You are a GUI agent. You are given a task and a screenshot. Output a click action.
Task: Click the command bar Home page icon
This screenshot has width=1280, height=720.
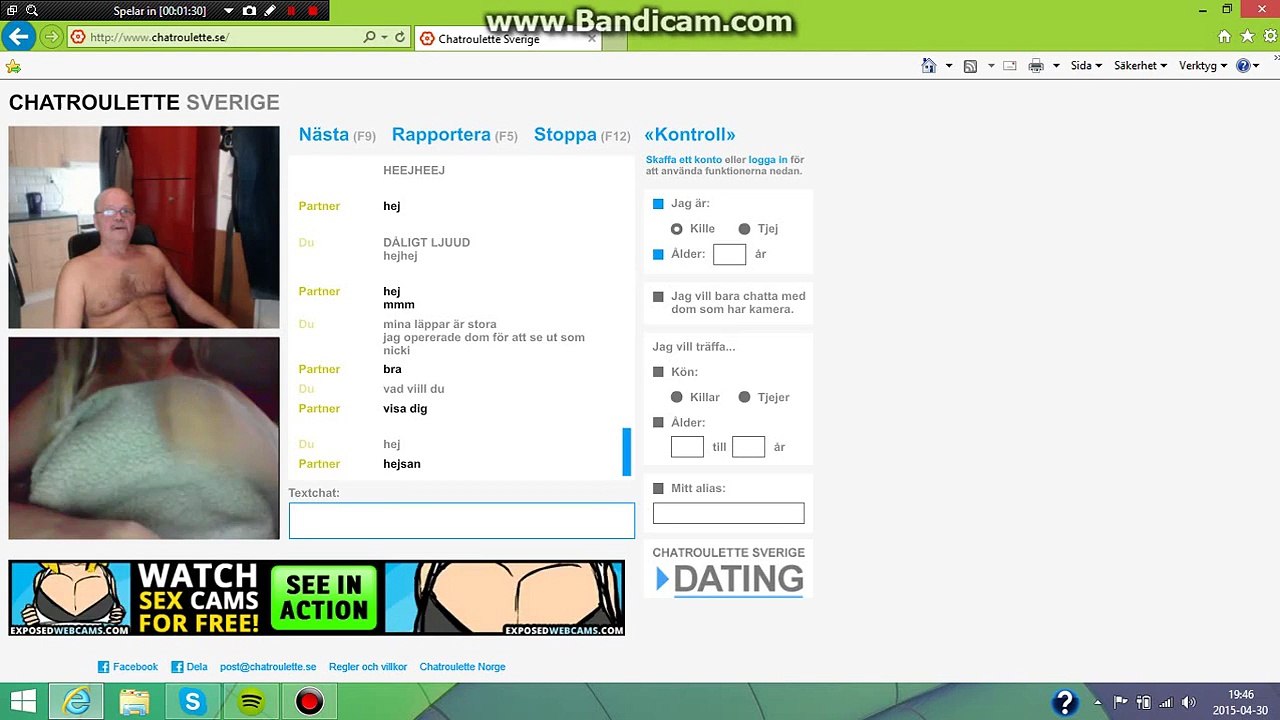pyautogui.click(x=929, y=66)
